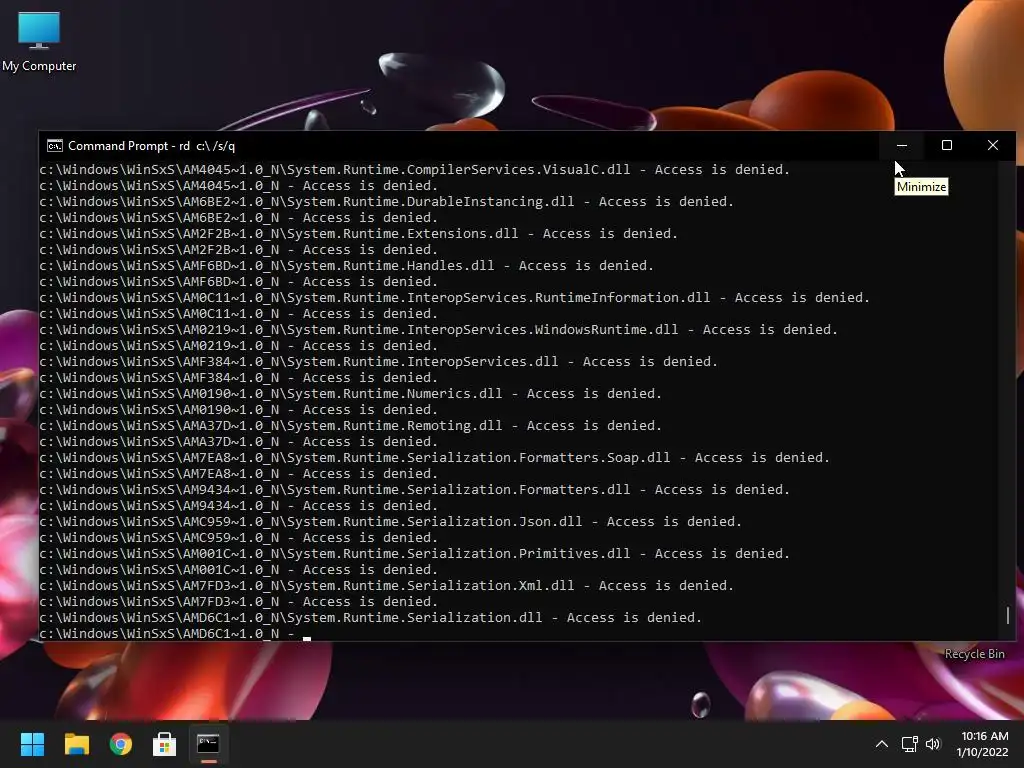Open Microsoft Store from the taskbar

(x=165, y=744)
